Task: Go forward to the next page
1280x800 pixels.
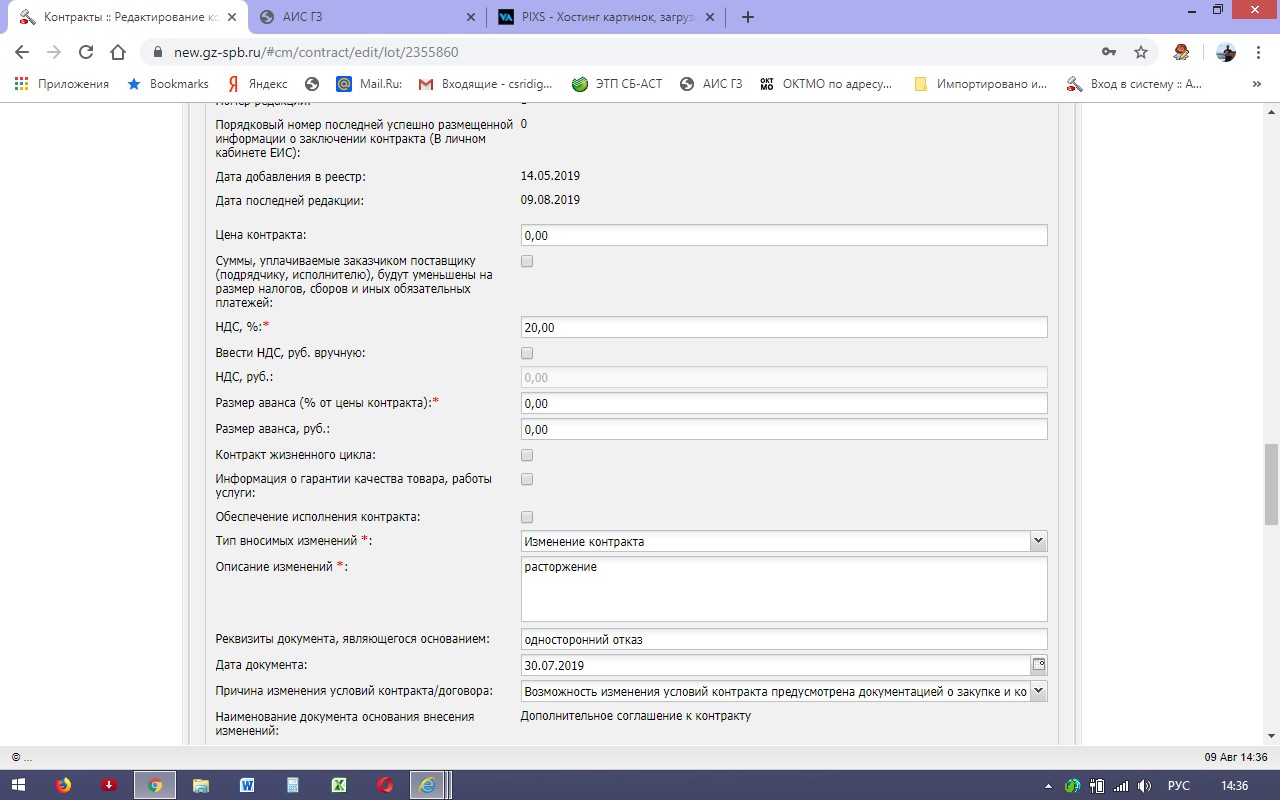Action: click(54, 52)
